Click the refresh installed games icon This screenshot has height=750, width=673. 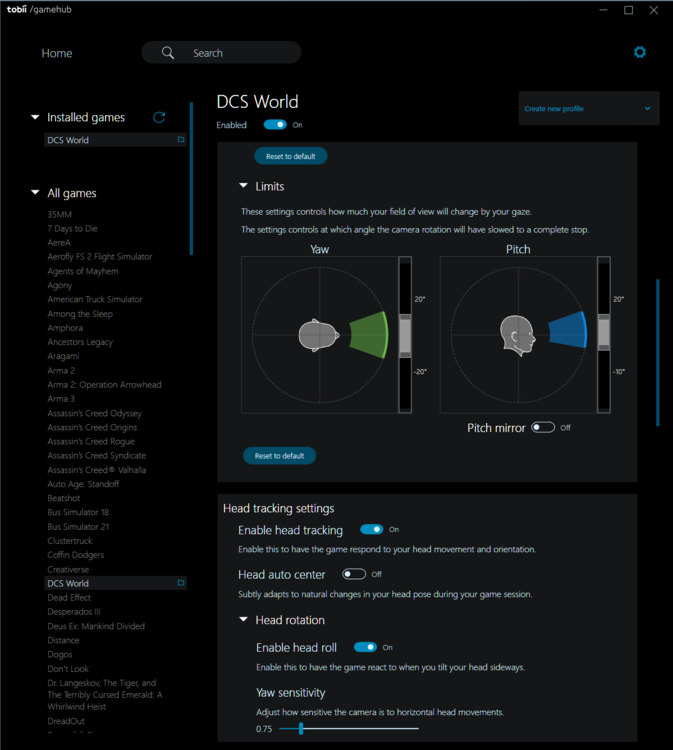159,117
